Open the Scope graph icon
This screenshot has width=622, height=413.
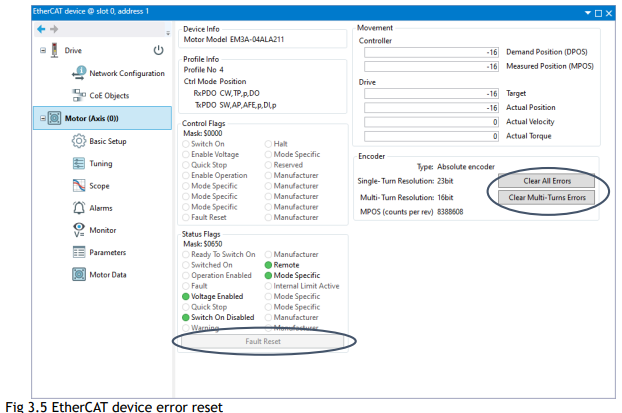click(79, 186)
